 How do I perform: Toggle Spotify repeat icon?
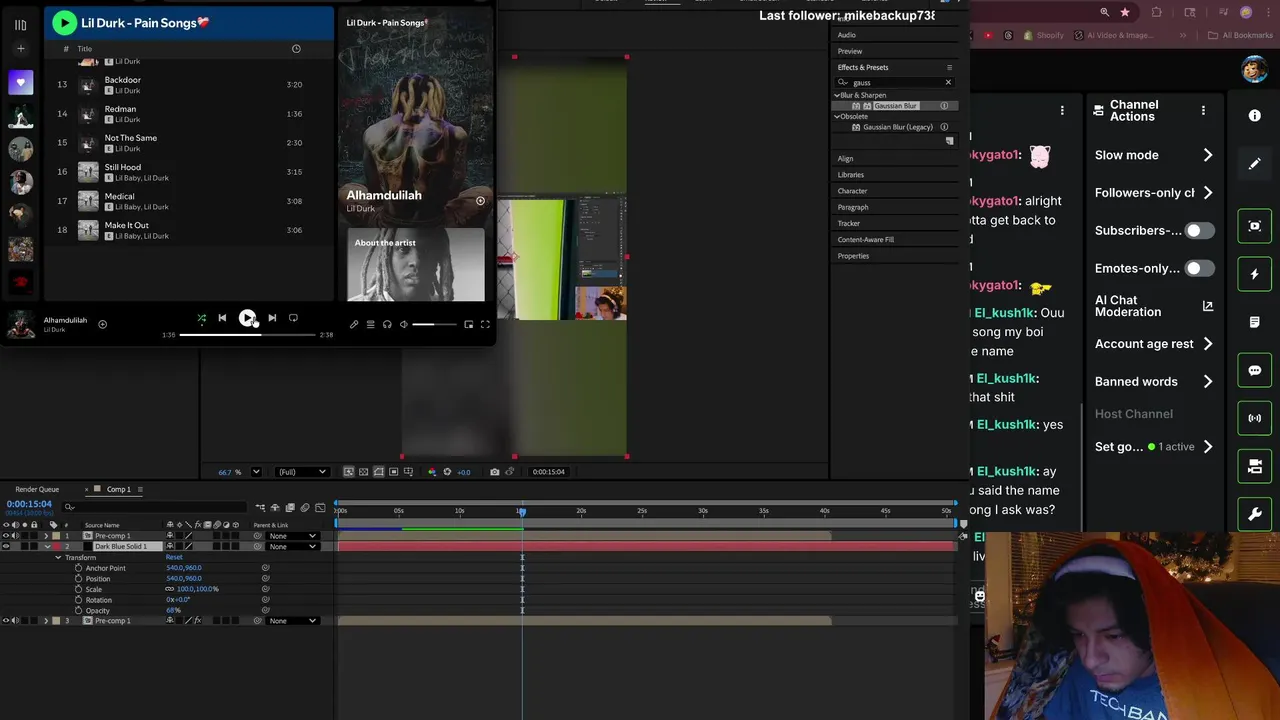[x=293, y=318]
